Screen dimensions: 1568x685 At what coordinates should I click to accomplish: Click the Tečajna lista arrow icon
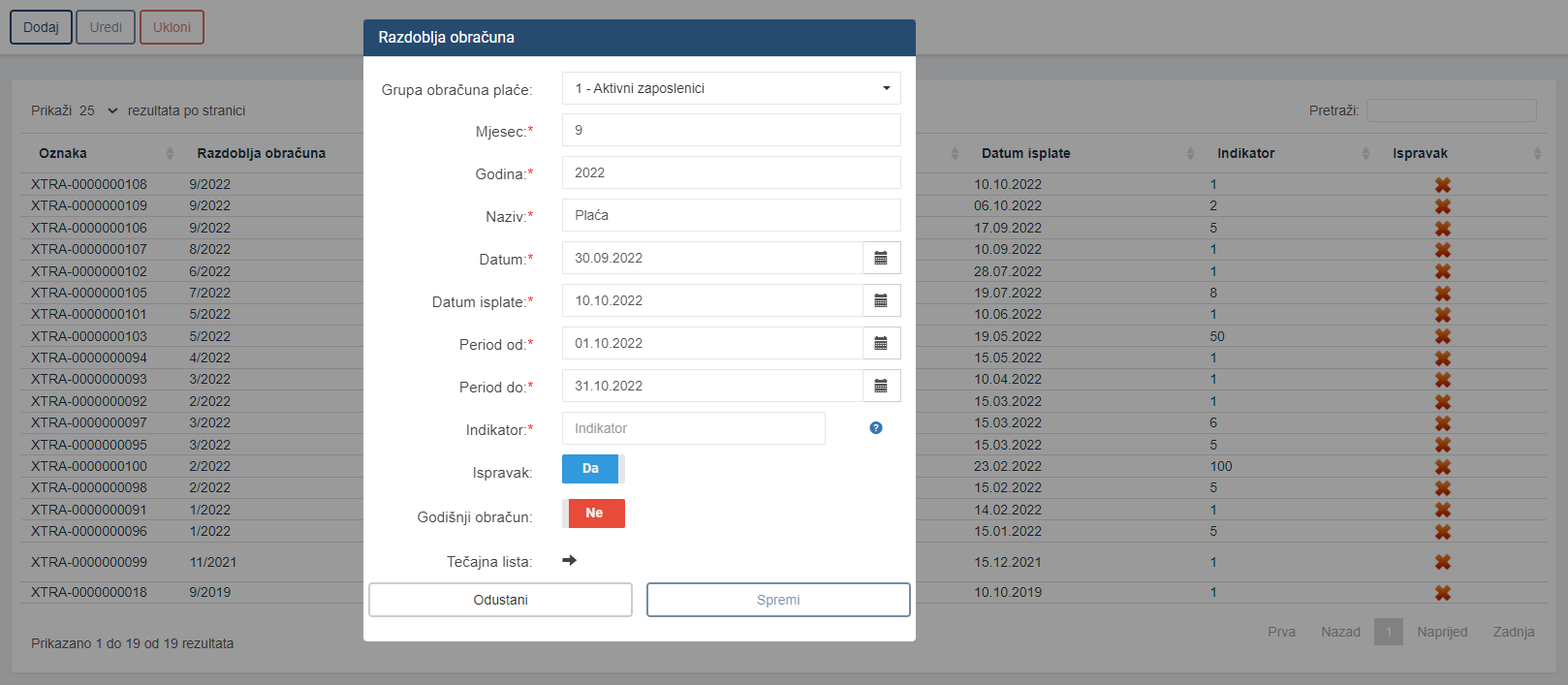pyautogui.click(x=570, y=560)
